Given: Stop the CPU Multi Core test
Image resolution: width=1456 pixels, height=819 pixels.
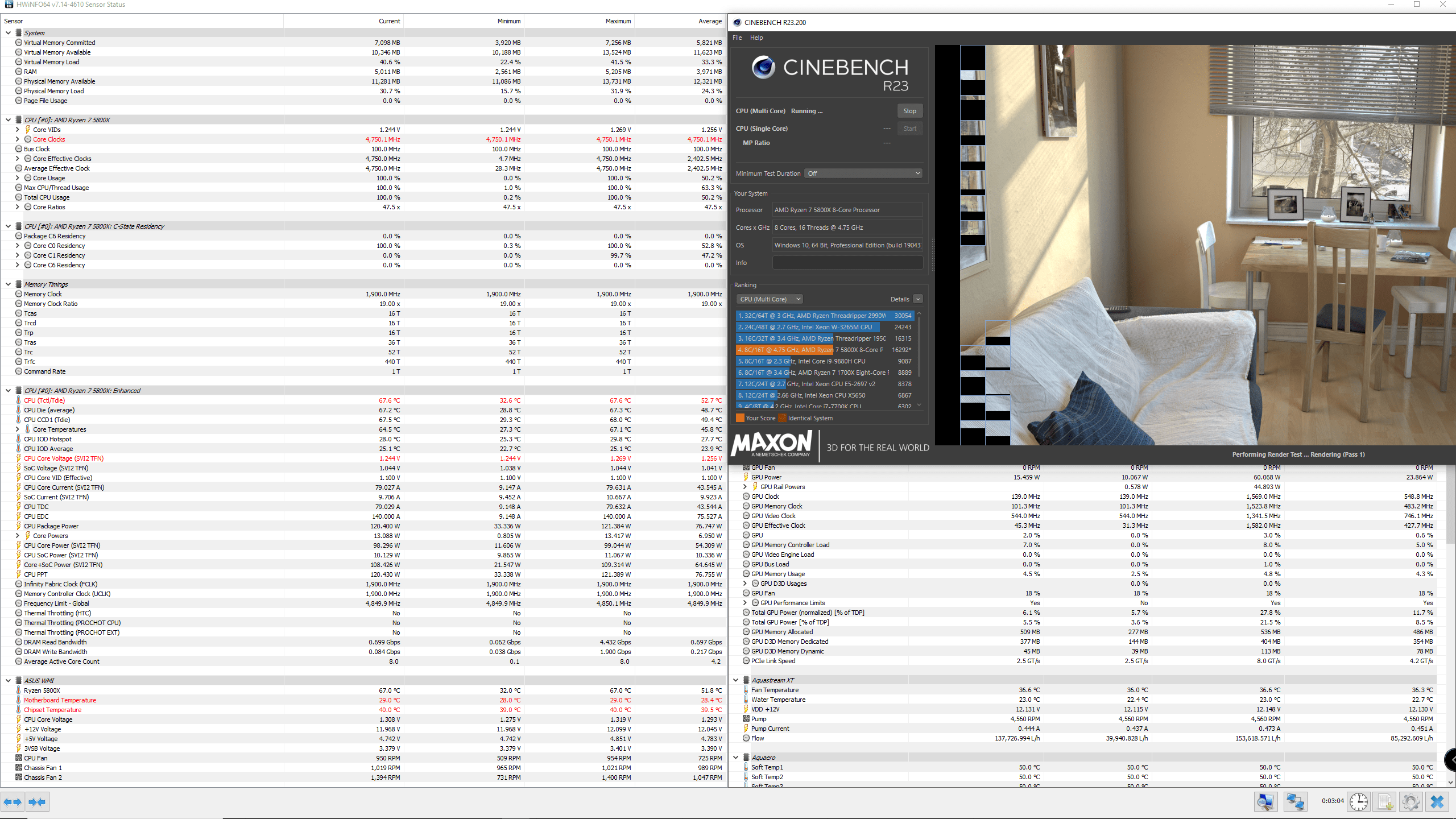Looking at the screenshot, I should click(910, 111).
